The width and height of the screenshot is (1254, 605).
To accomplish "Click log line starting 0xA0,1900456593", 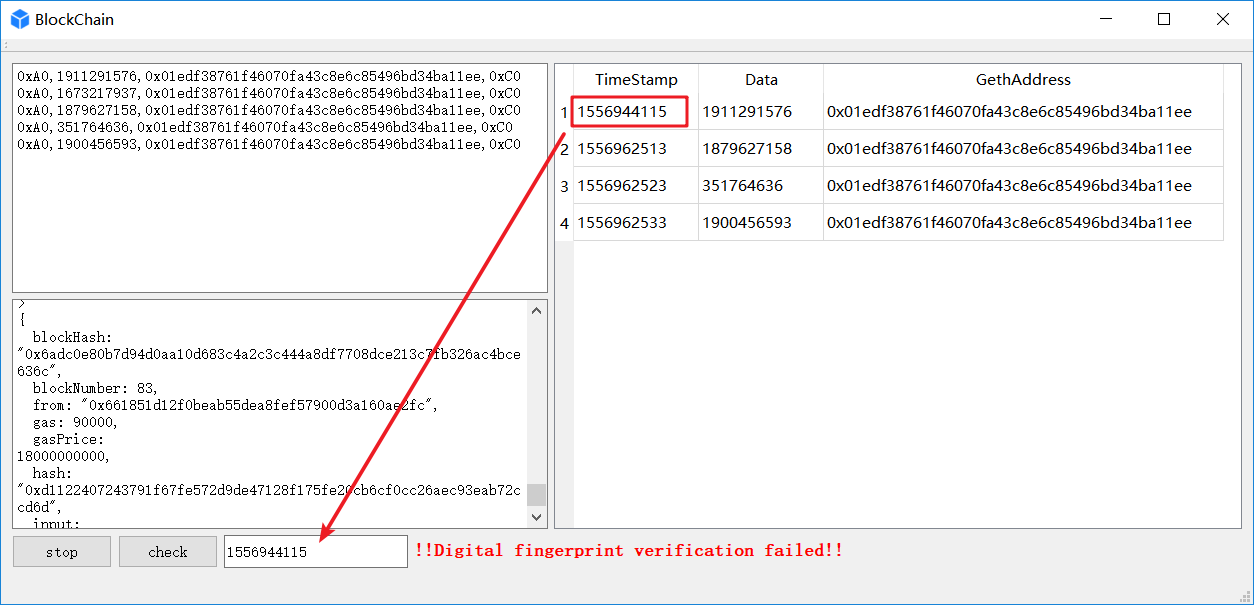I will (269, 144).
